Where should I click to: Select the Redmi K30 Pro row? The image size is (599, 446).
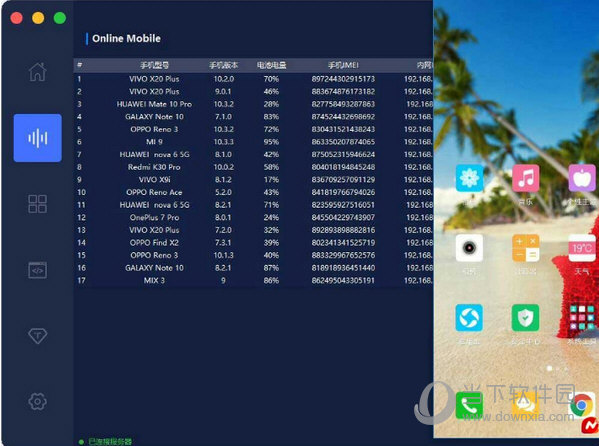pyautogui.click(x=253, y=167)
